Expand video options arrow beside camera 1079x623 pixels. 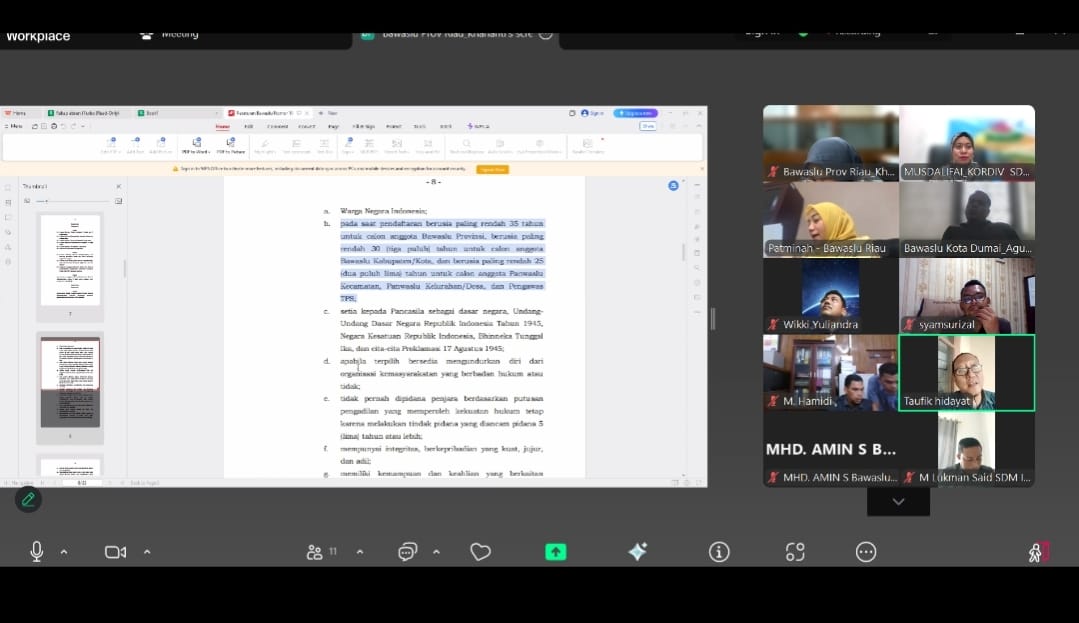point(147,552)
